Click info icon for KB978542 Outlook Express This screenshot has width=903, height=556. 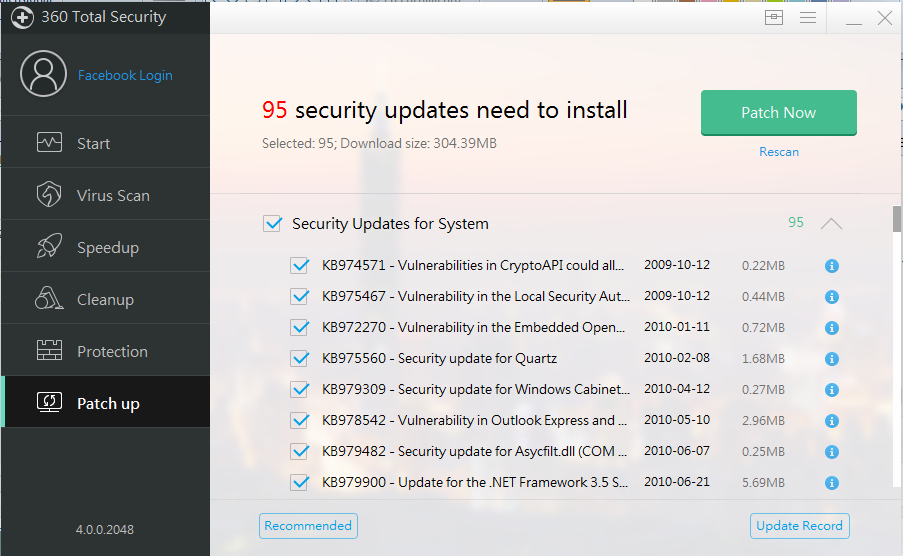tap(831, 421)
